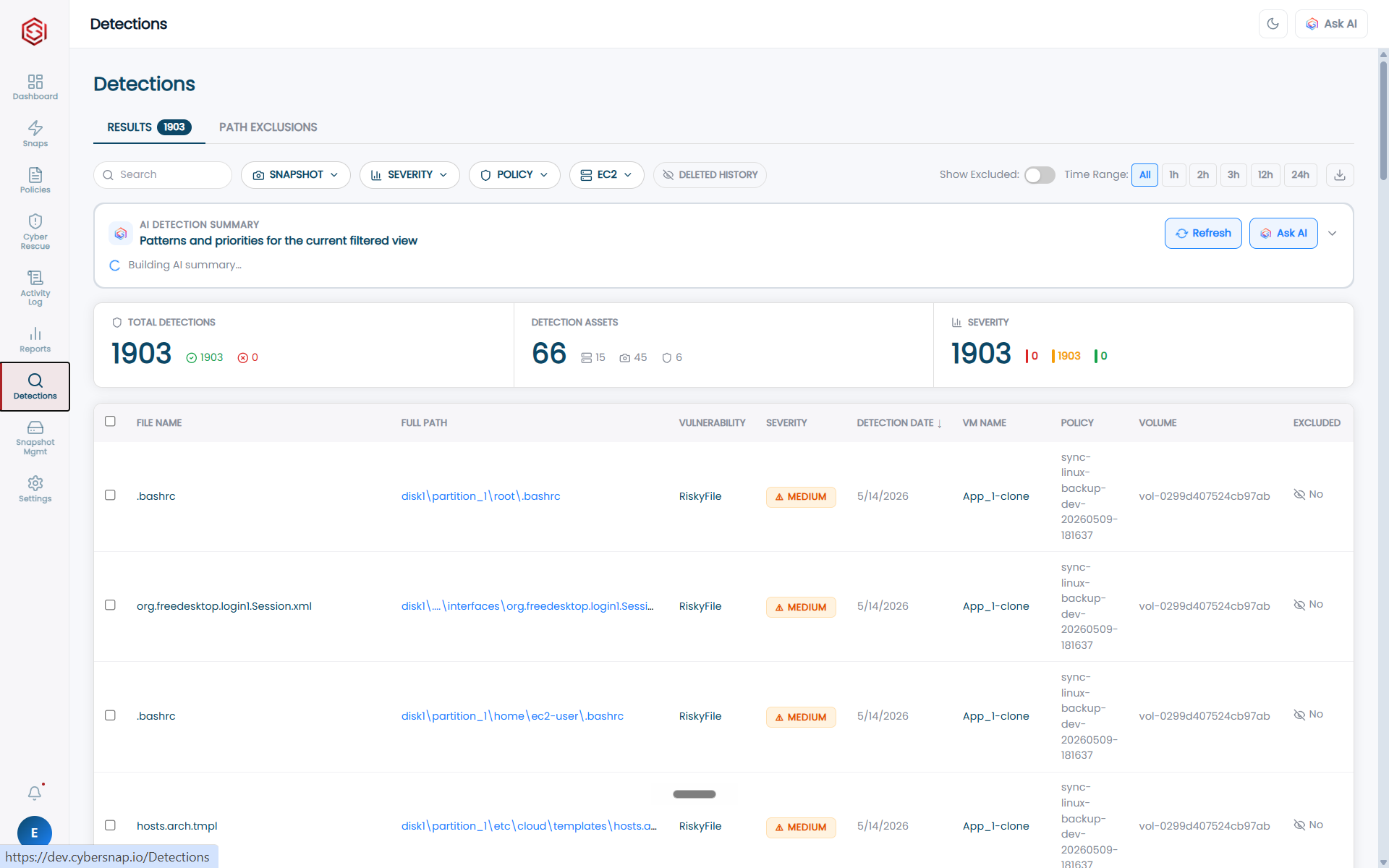Switch to the PATH EXCLUSIONS tab
This screenshot has height=868, width=1389.
(268, 127)
